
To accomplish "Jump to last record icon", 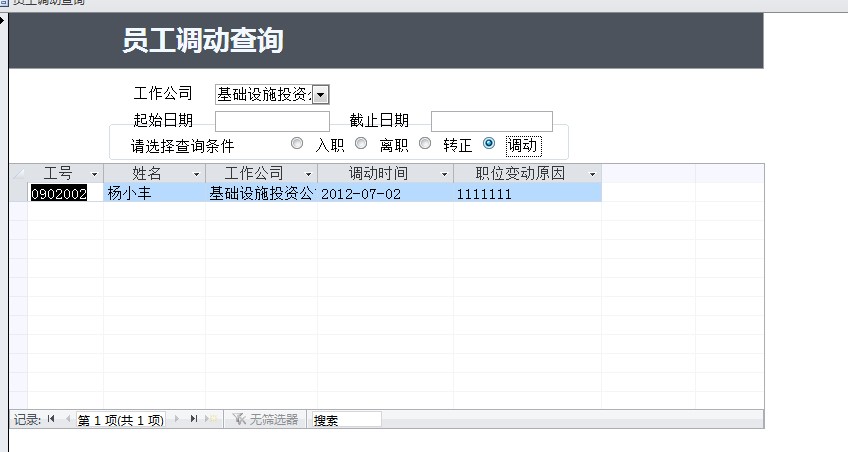I will [x=194, y=418].
